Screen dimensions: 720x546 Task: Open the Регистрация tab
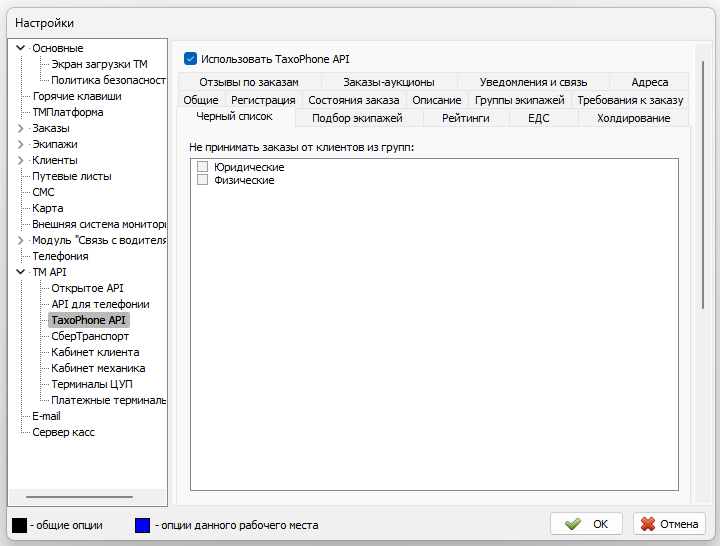coord(263,100)
